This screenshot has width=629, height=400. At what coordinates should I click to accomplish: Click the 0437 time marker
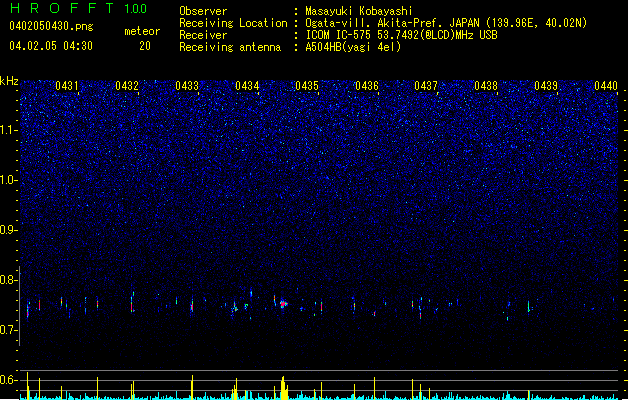point(426,86)
